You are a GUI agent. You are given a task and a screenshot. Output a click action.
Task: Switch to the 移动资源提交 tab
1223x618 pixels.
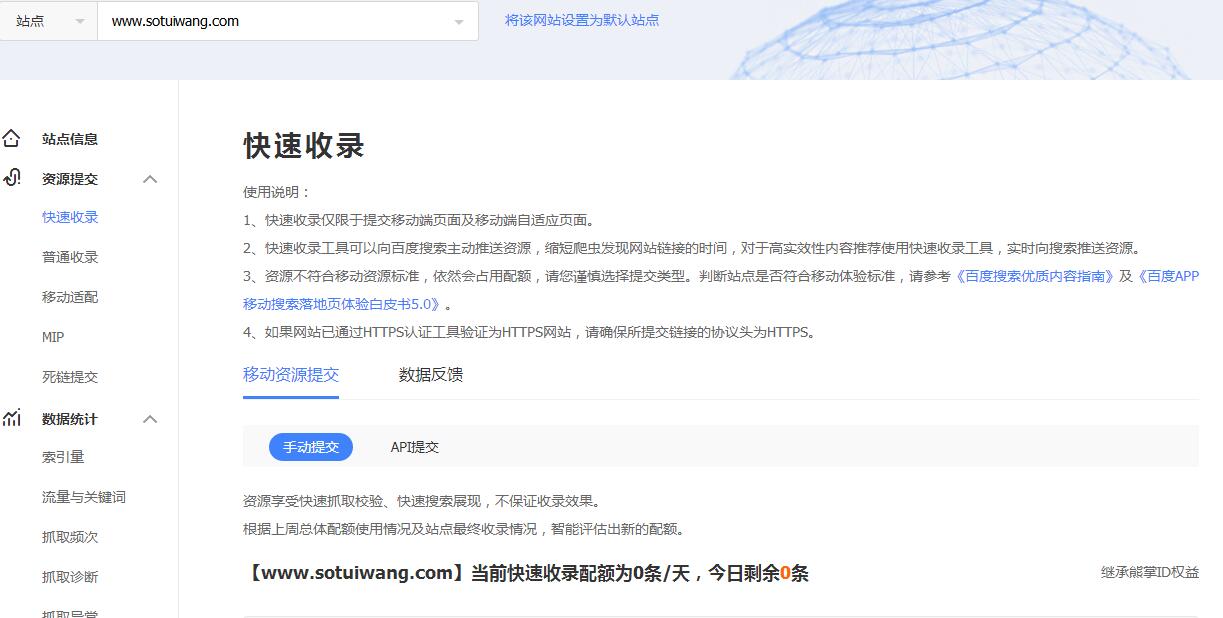[291, 375]
